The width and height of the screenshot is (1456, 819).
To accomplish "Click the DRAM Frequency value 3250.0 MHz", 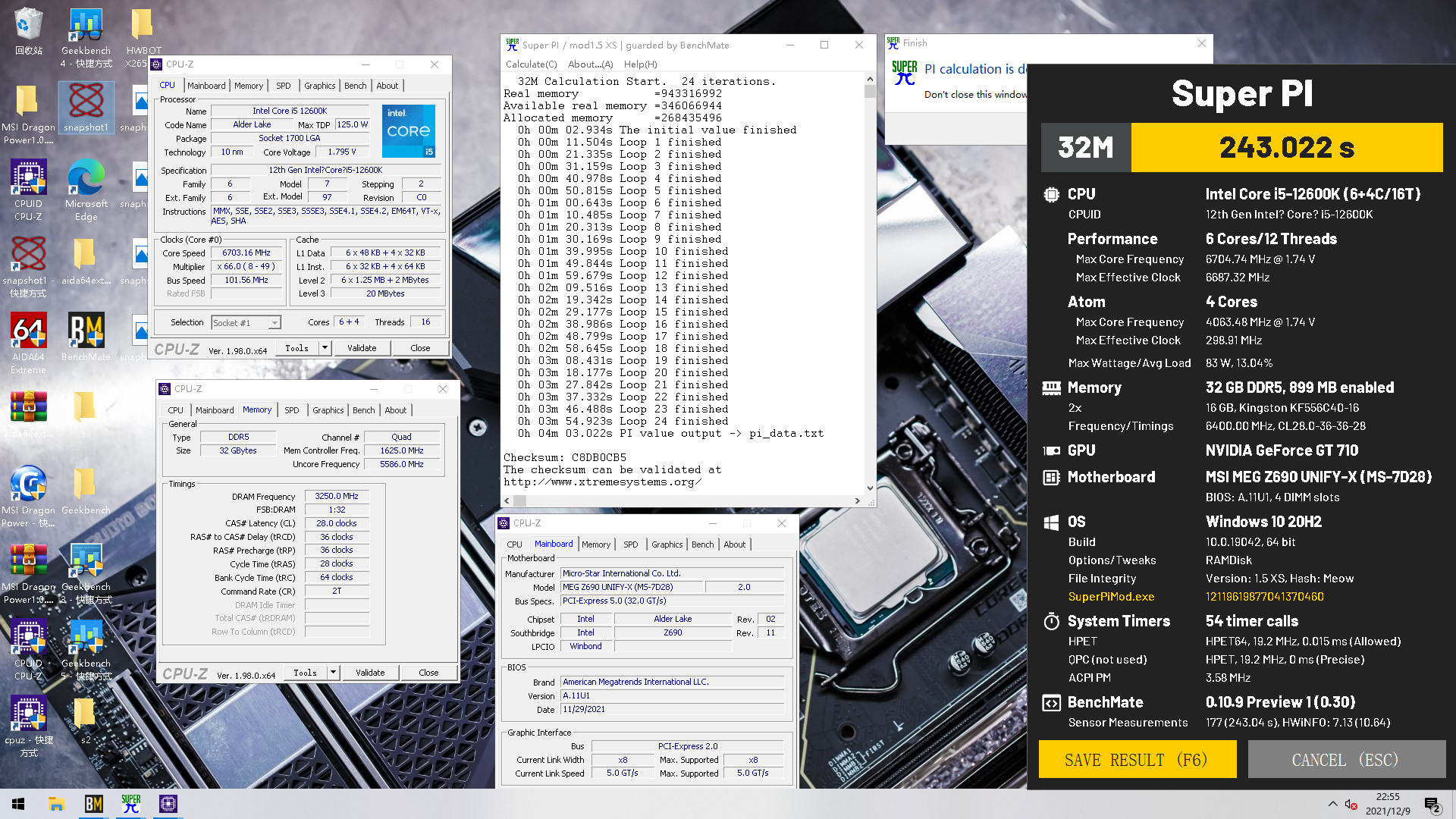I will click(337, 496).
